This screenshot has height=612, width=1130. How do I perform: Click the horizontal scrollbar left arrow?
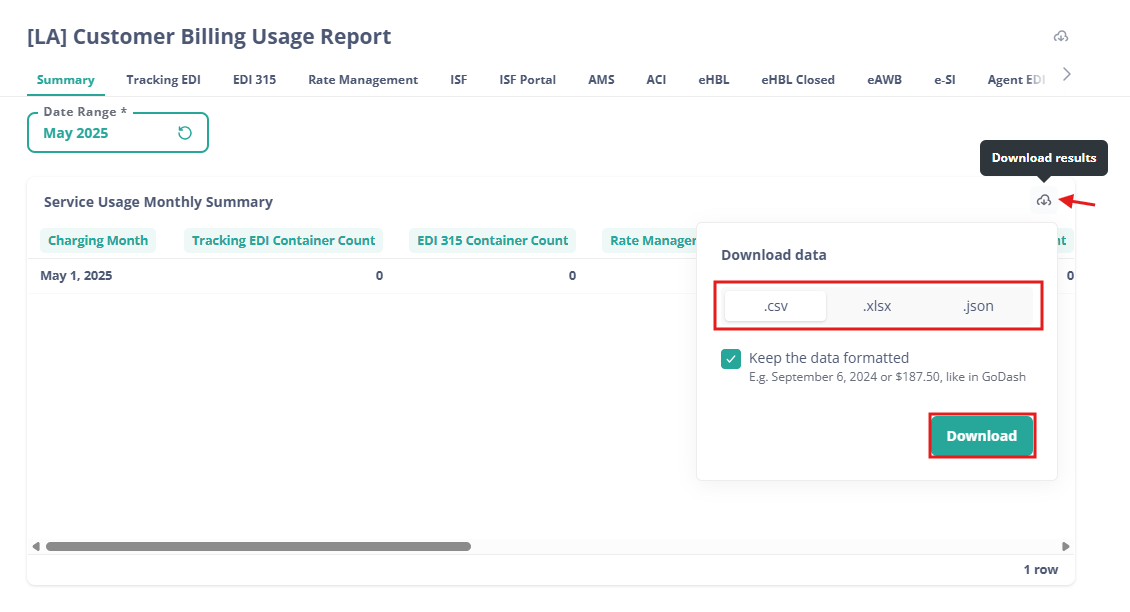(x=36, y=546)
